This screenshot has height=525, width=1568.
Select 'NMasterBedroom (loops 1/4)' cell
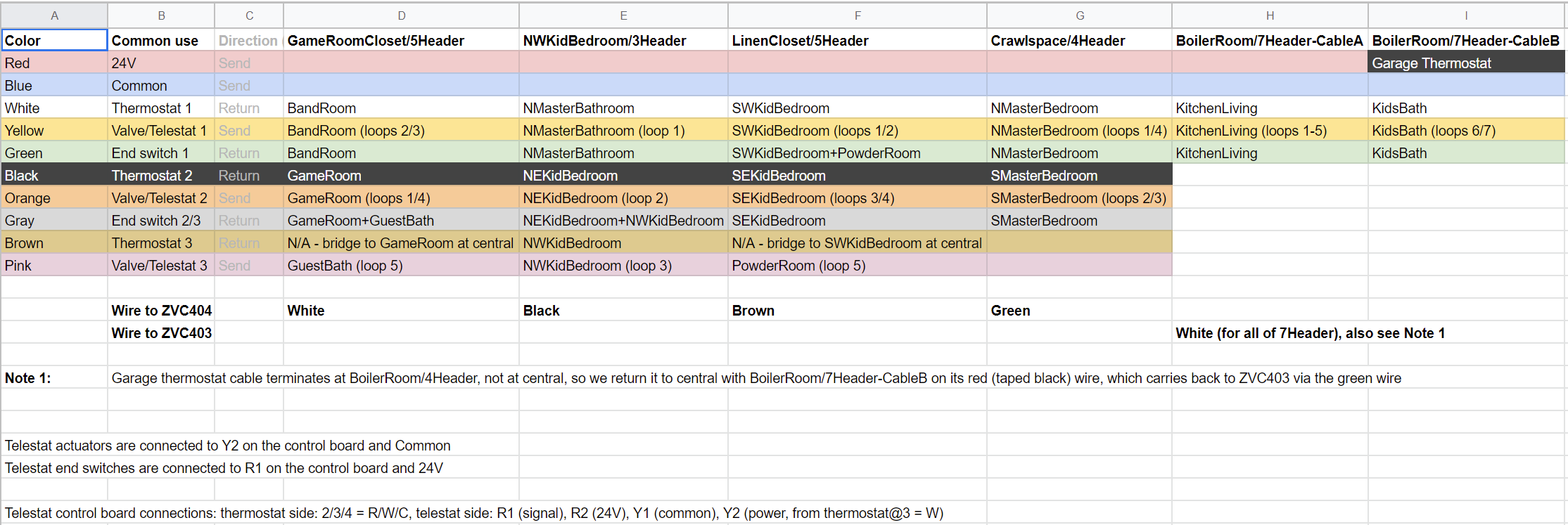[x=1079, y=130]
